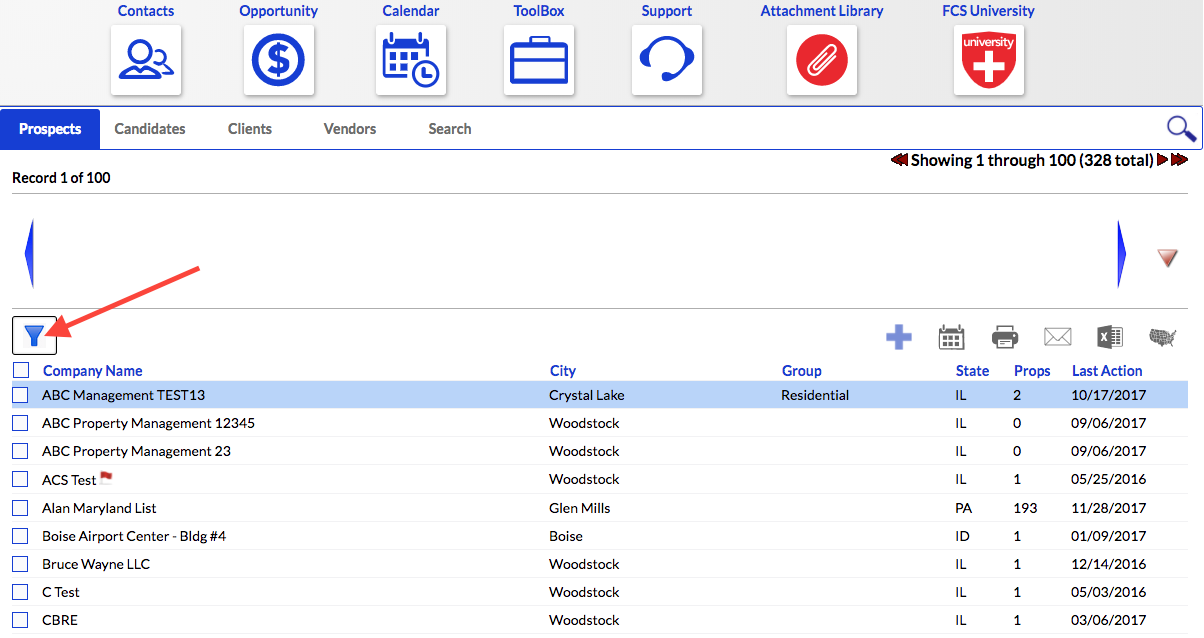
Task: Click the red flag on ACS Test
Action: point(107,479)
